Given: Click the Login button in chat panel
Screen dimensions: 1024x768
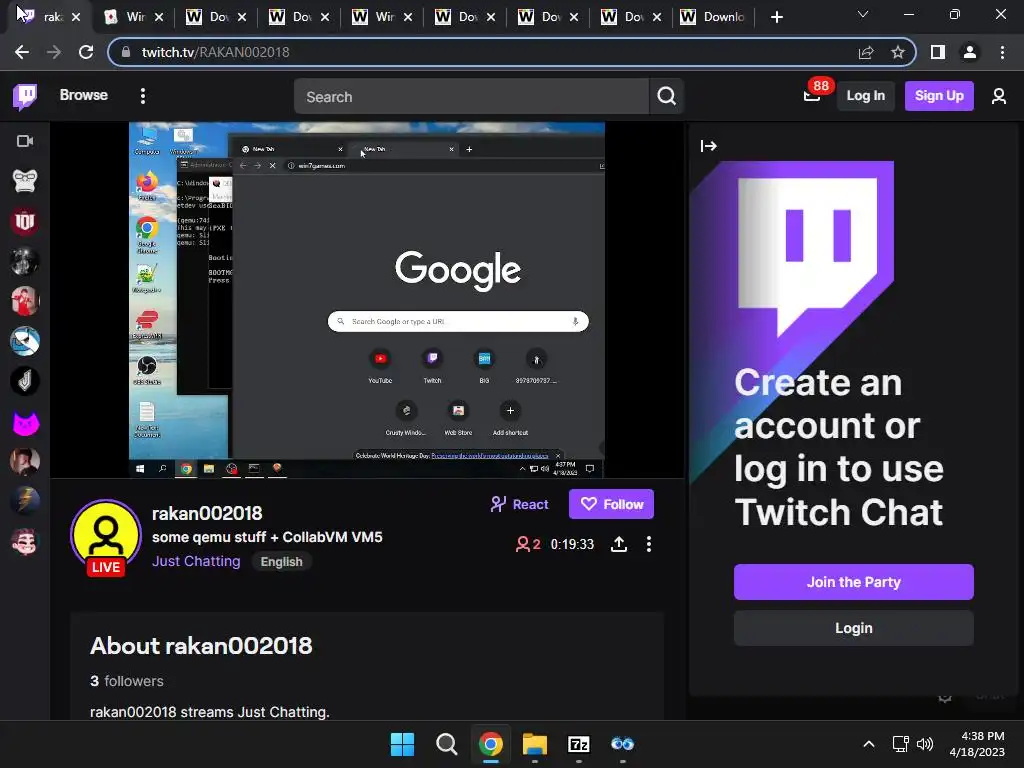Looking at the screenshot, I should [854, 628].
